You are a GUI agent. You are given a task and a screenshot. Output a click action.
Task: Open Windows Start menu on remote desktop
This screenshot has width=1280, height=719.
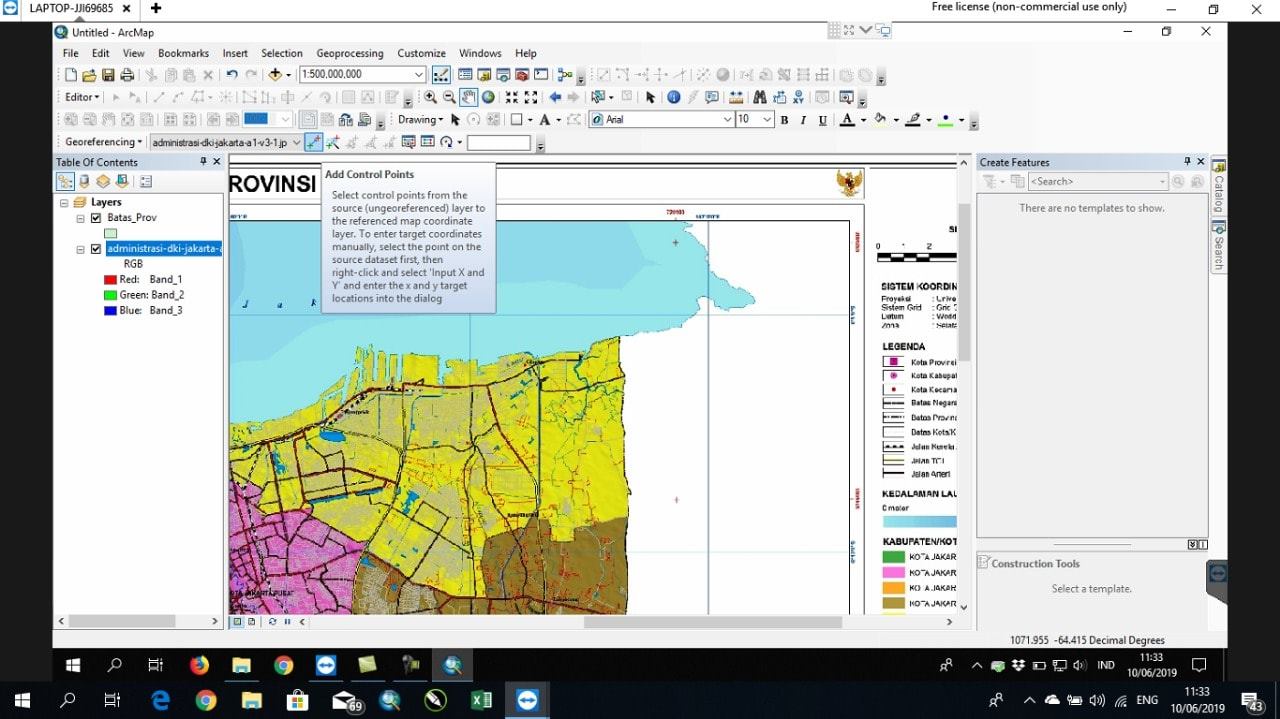pos(73,665)
